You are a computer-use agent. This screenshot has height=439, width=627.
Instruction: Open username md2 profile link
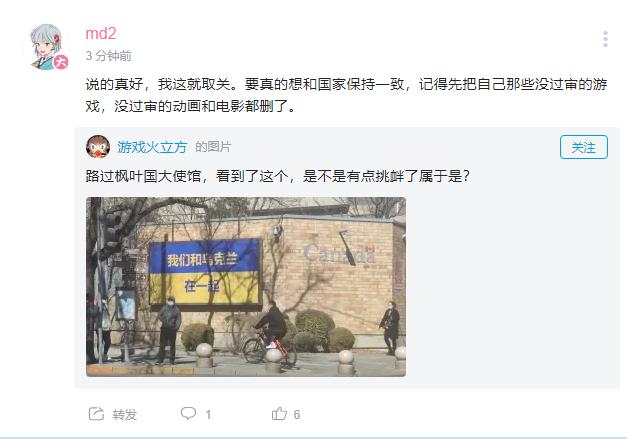tap(101, 34)
